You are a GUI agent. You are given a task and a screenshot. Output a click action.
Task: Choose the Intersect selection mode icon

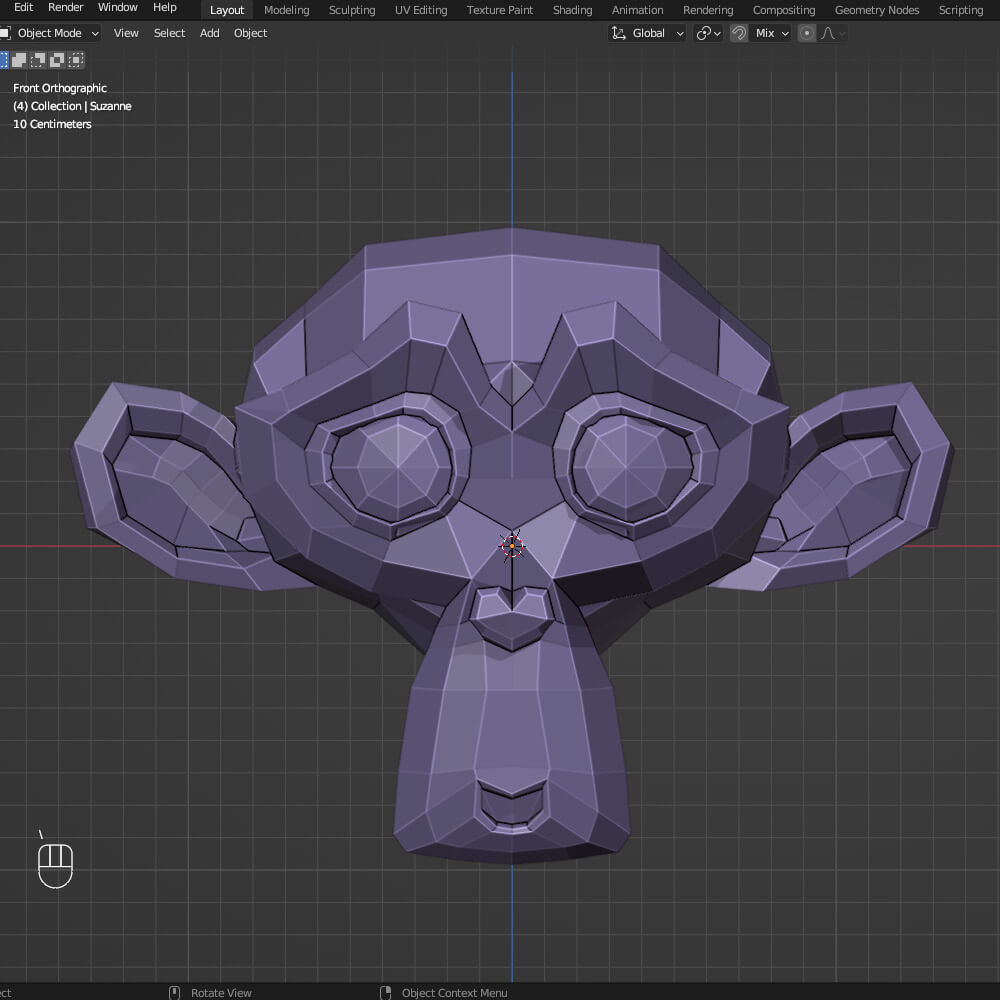(75, 60)
